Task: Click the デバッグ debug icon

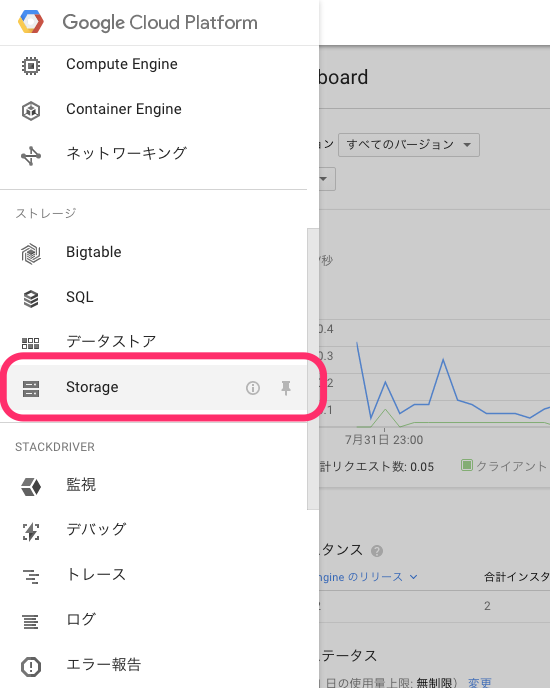Action: pos(31,532)
